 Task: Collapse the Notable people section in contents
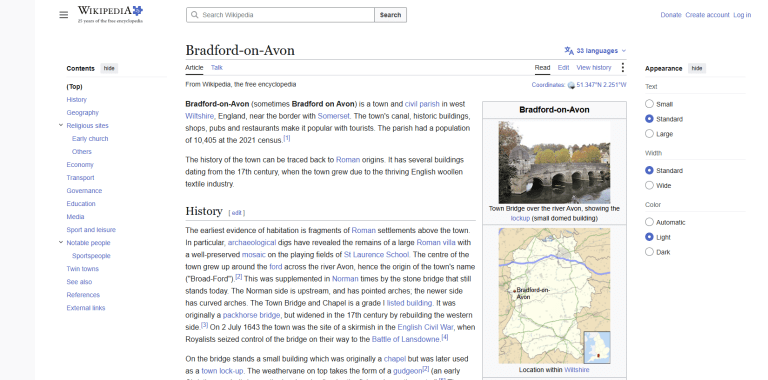pos(61,242)
